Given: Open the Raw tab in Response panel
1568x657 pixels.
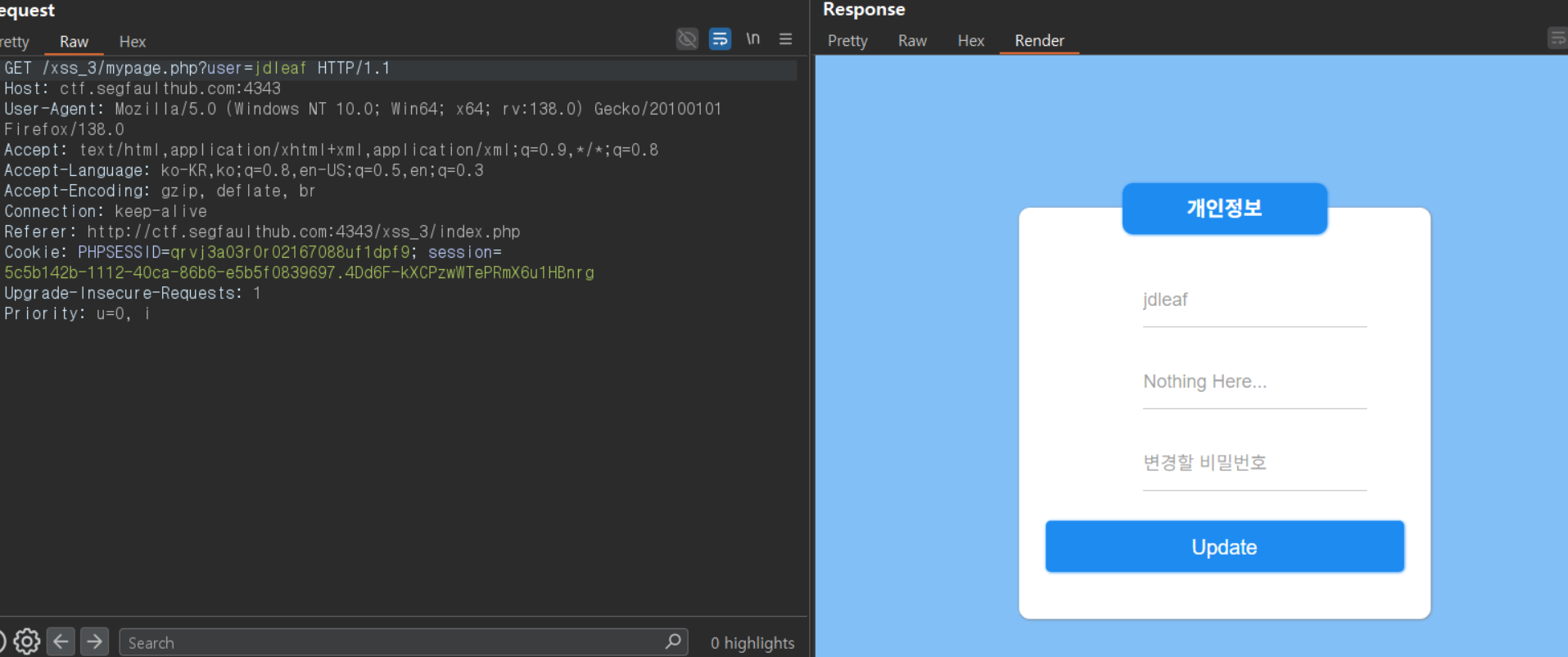Looking at the screenshot, I should coord(912,40).
